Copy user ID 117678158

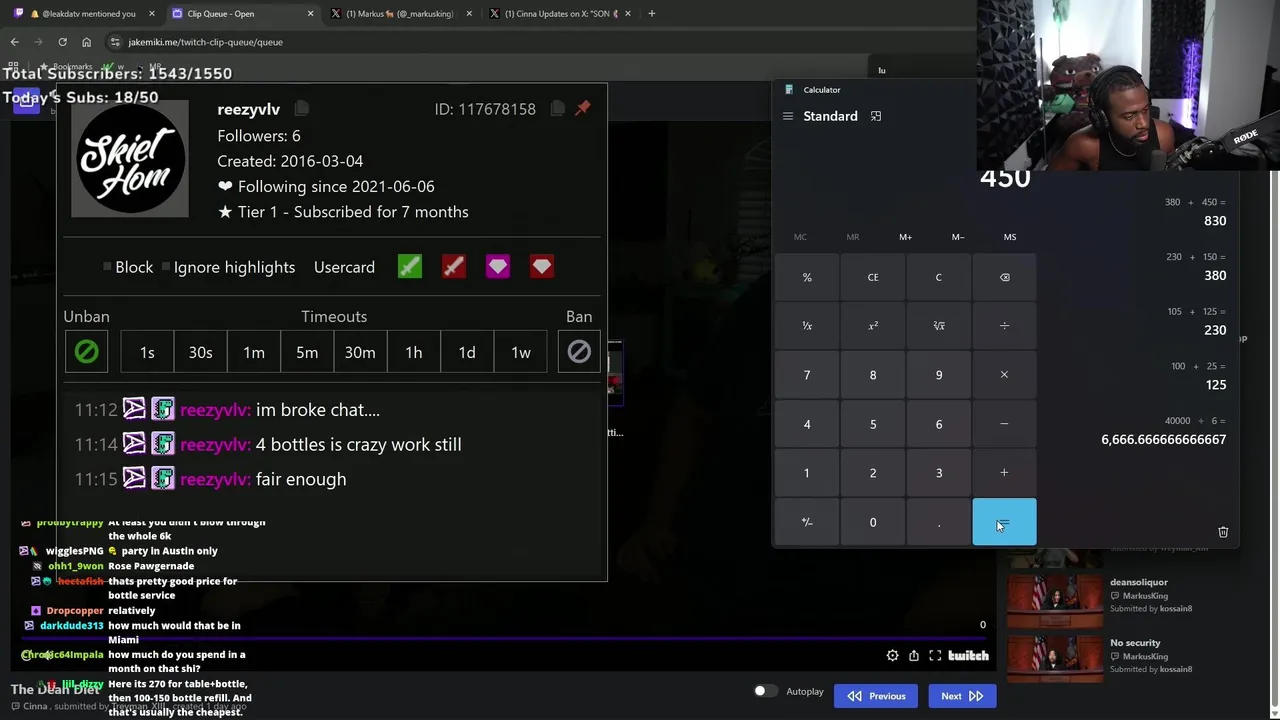coord(557,108)
